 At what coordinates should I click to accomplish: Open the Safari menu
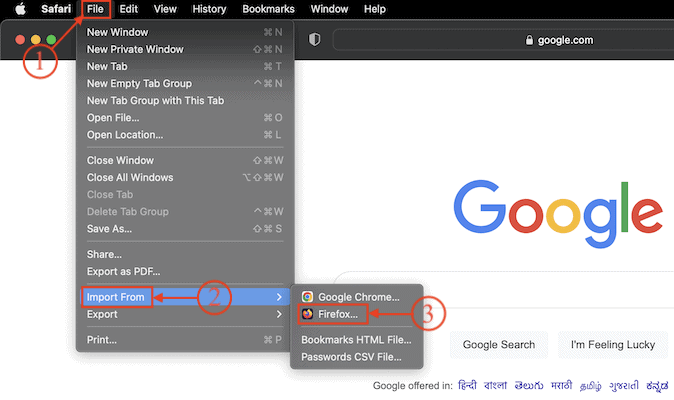56,9
